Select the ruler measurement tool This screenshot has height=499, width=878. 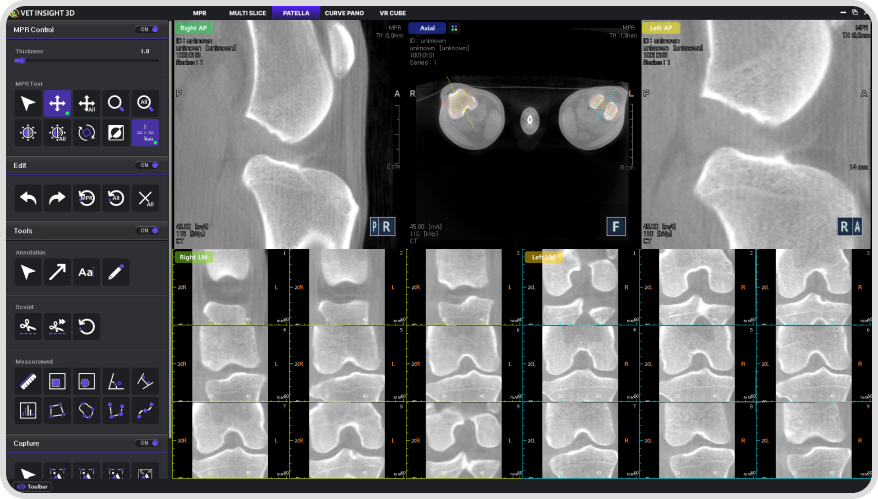click(29, 380)
